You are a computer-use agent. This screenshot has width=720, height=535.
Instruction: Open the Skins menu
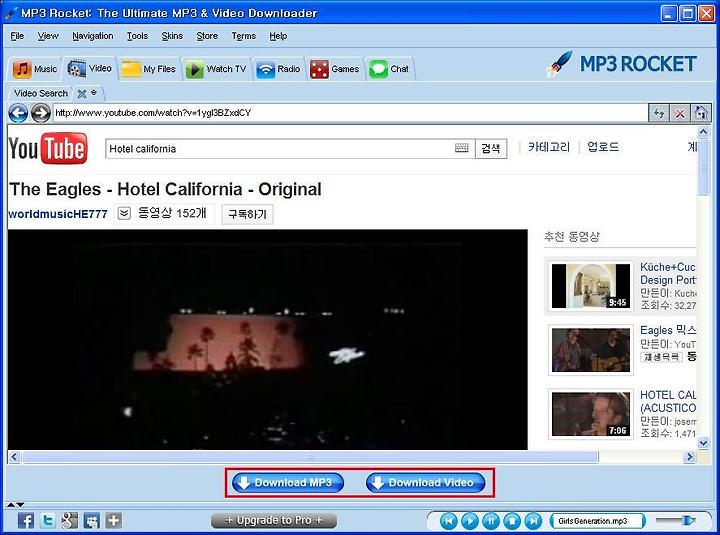pyautogui.click(x=172, y=36)
